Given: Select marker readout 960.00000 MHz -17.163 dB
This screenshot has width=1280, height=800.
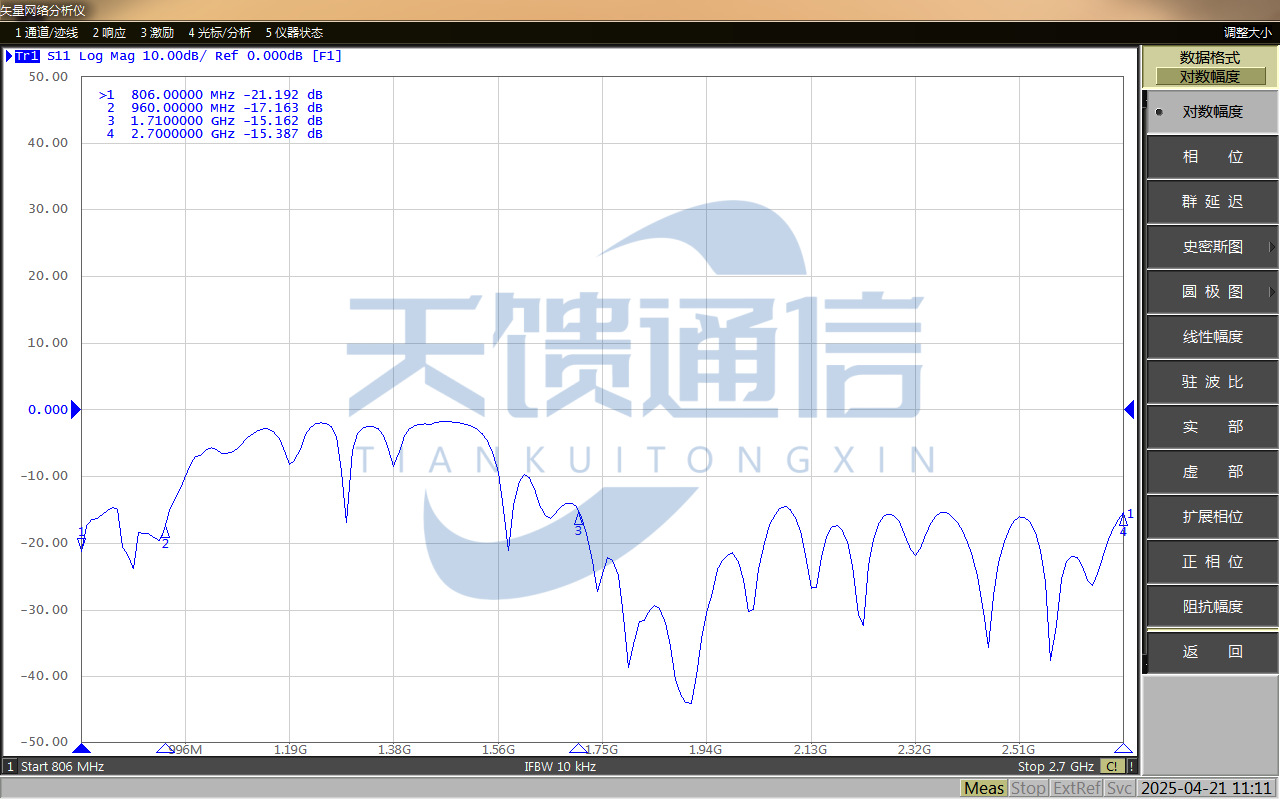Looking at the screenshot, I should coord(214,108).
